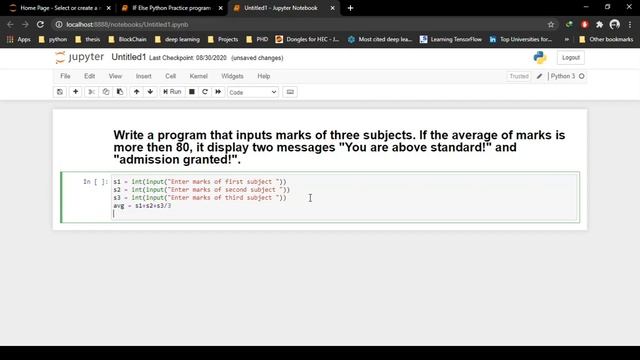Open the Projects bookmarks folder
This screenshot has height=360, width=640.
(x=223, y=40)
